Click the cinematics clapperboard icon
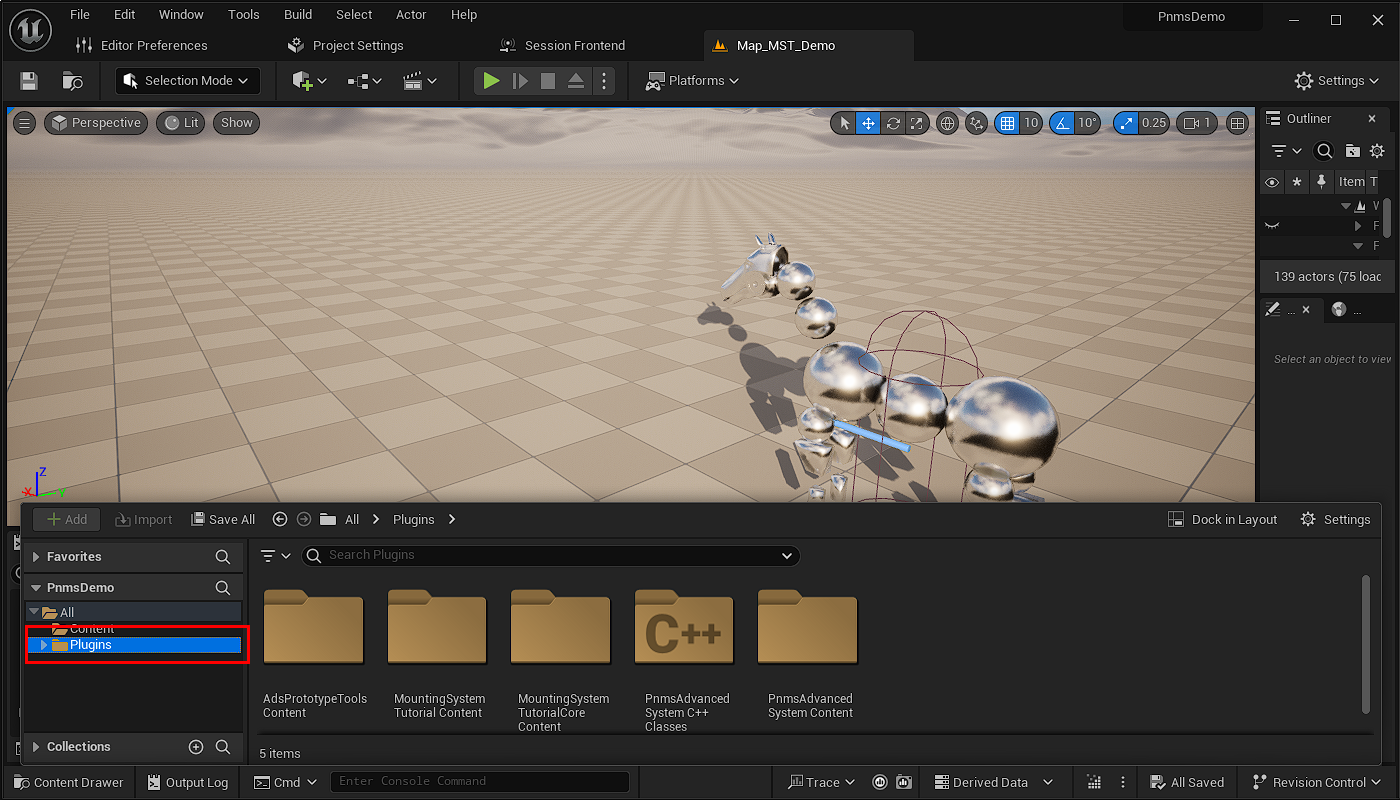The height and width of the screenshot is (800, 1400). click(x=411, y=81)
